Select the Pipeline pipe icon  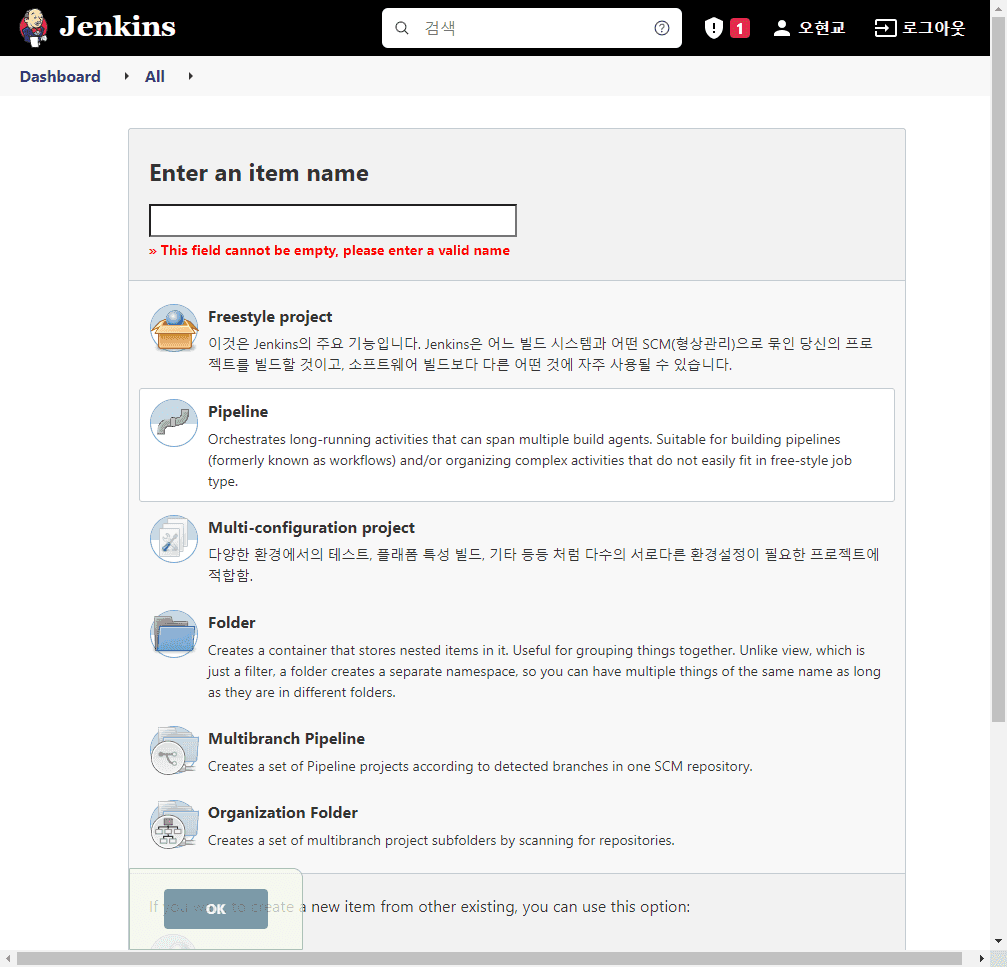tap(174, 423)
